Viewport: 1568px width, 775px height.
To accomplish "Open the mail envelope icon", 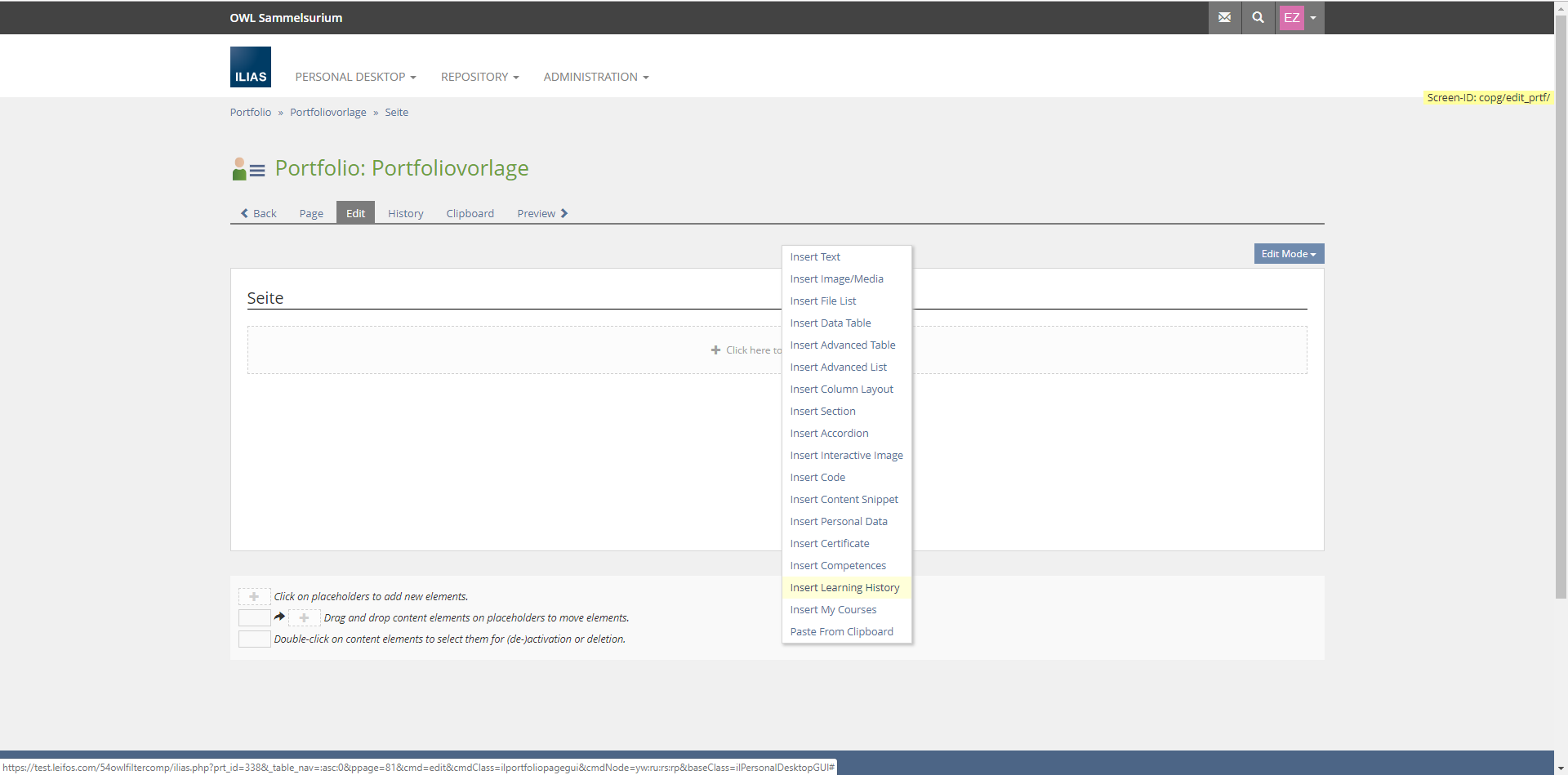I will click(1224, 17).
